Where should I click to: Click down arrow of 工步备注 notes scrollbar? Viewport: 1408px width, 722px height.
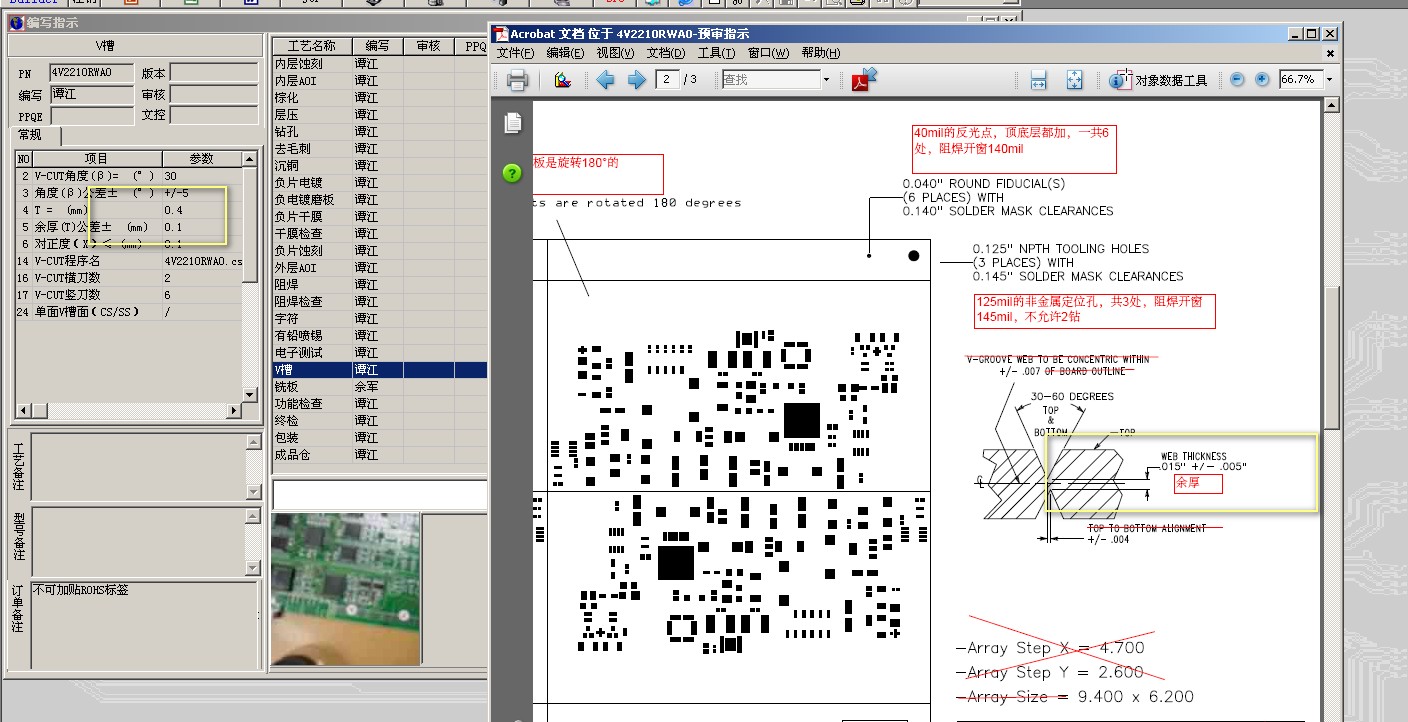[x=253, y=492]
